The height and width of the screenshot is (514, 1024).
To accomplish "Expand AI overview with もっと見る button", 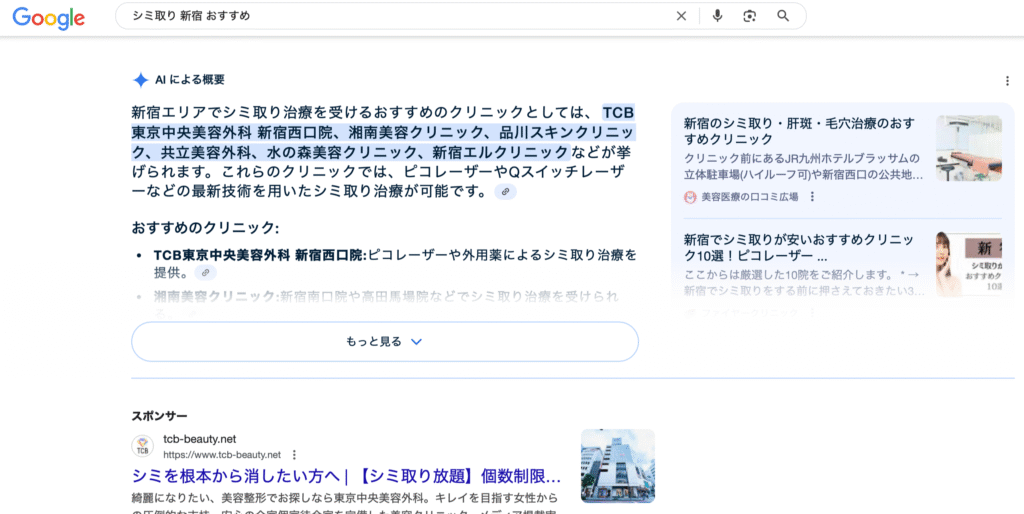I will tap(385, 342).
